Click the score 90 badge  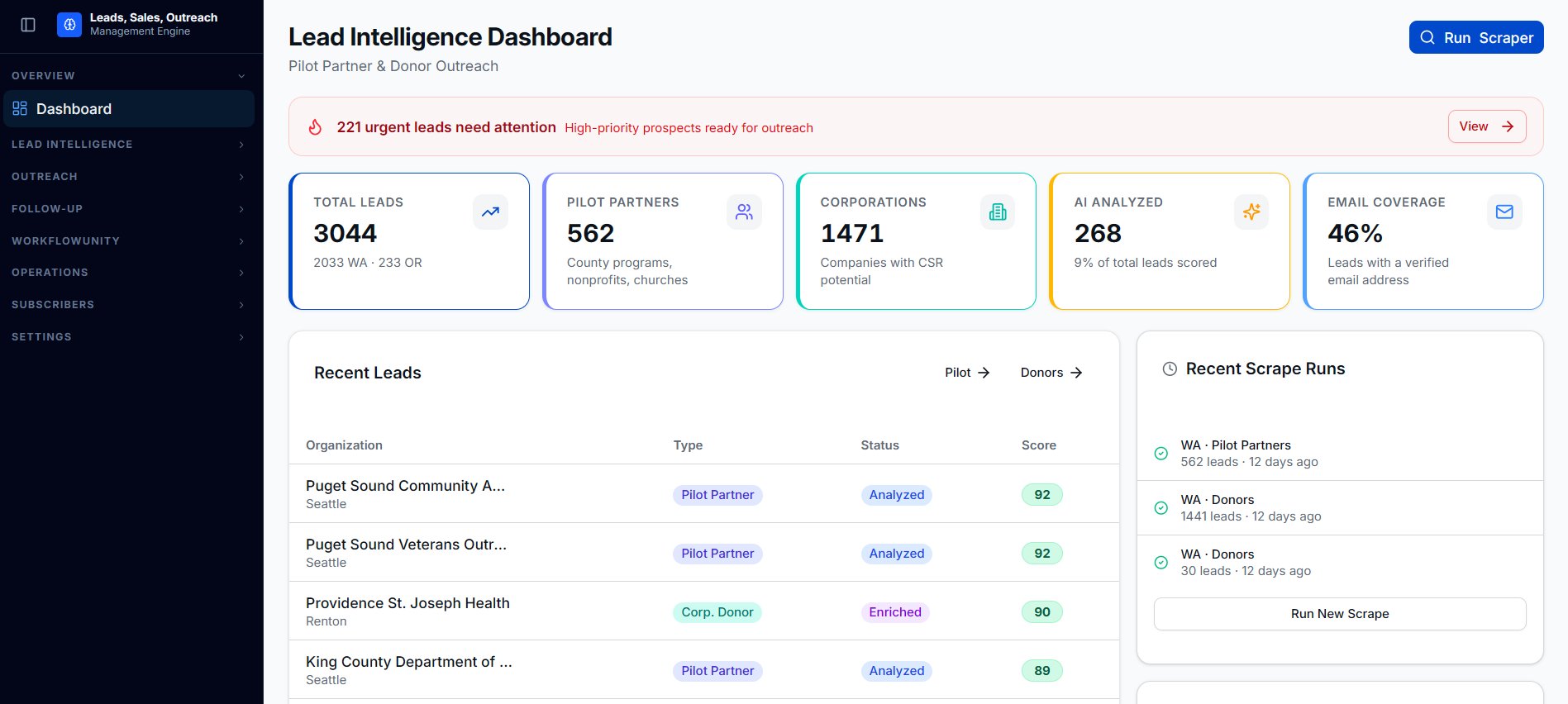tap(1042, 612)
